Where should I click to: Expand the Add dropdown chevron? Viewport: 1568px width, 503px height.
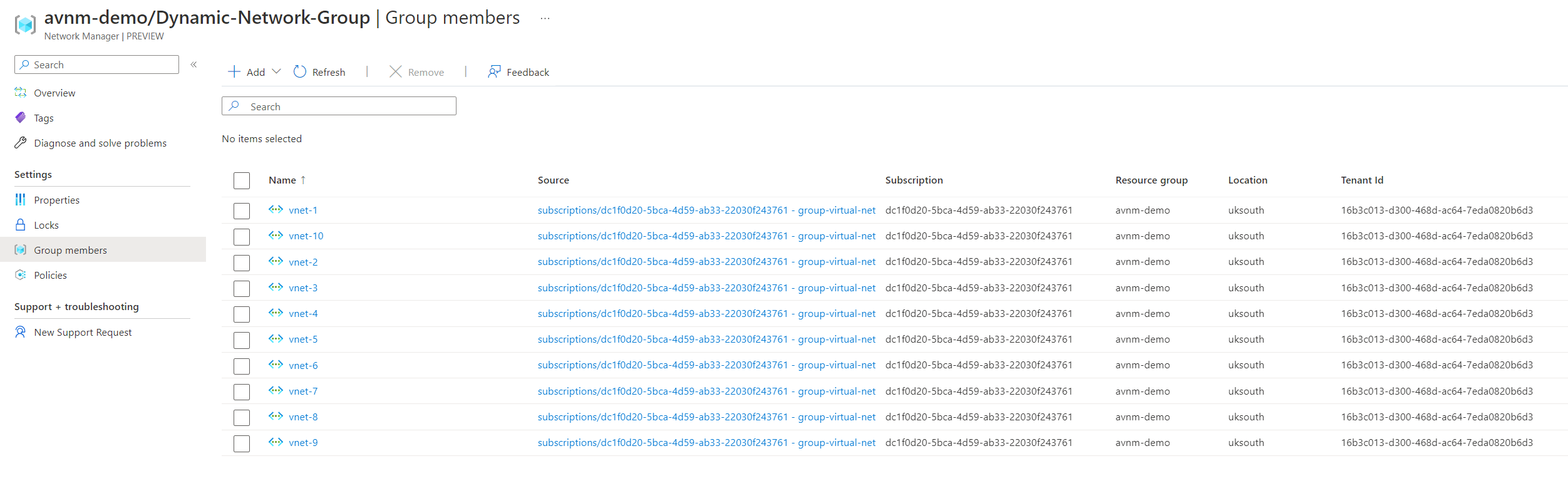tap(276, 71)
